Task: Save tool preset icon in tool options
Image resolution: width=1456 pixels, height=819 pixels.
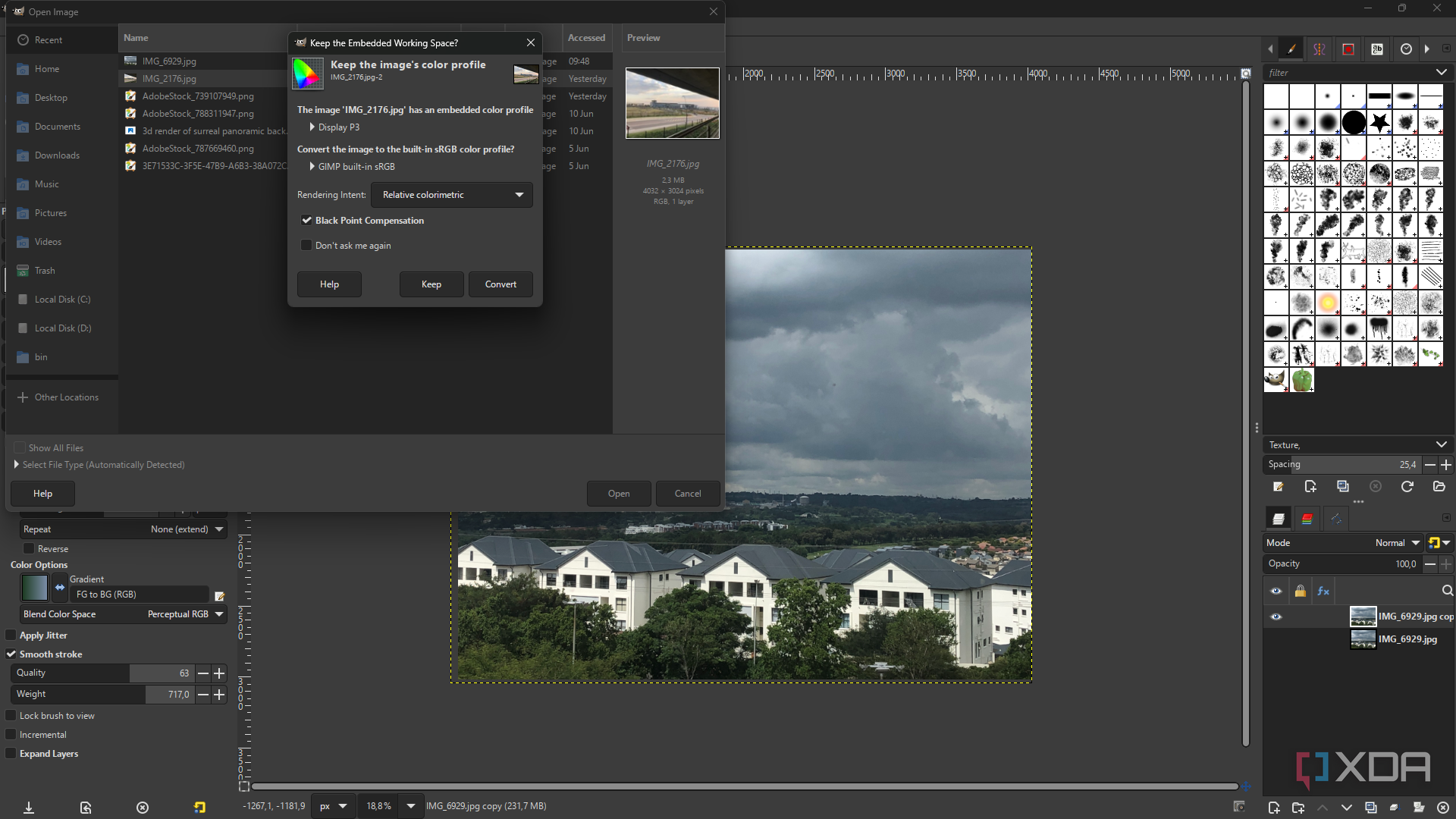Action: pyautogui.click(x=29, y=808)
